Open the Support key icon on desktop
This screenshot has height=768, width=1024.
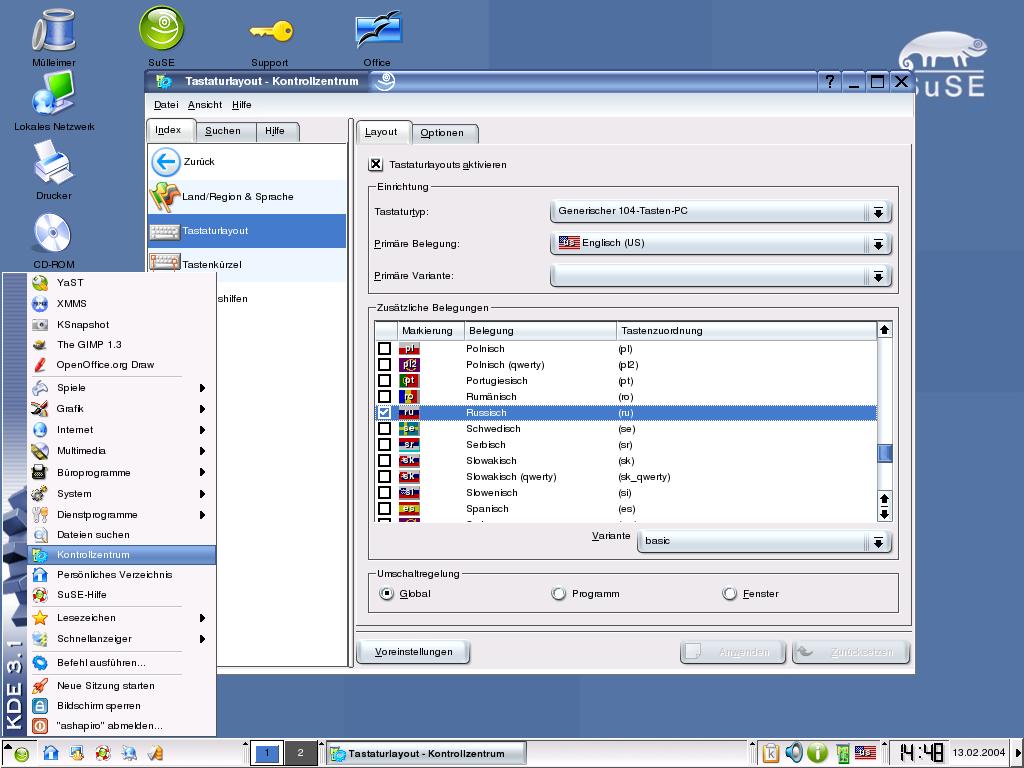tap(270, 31)
